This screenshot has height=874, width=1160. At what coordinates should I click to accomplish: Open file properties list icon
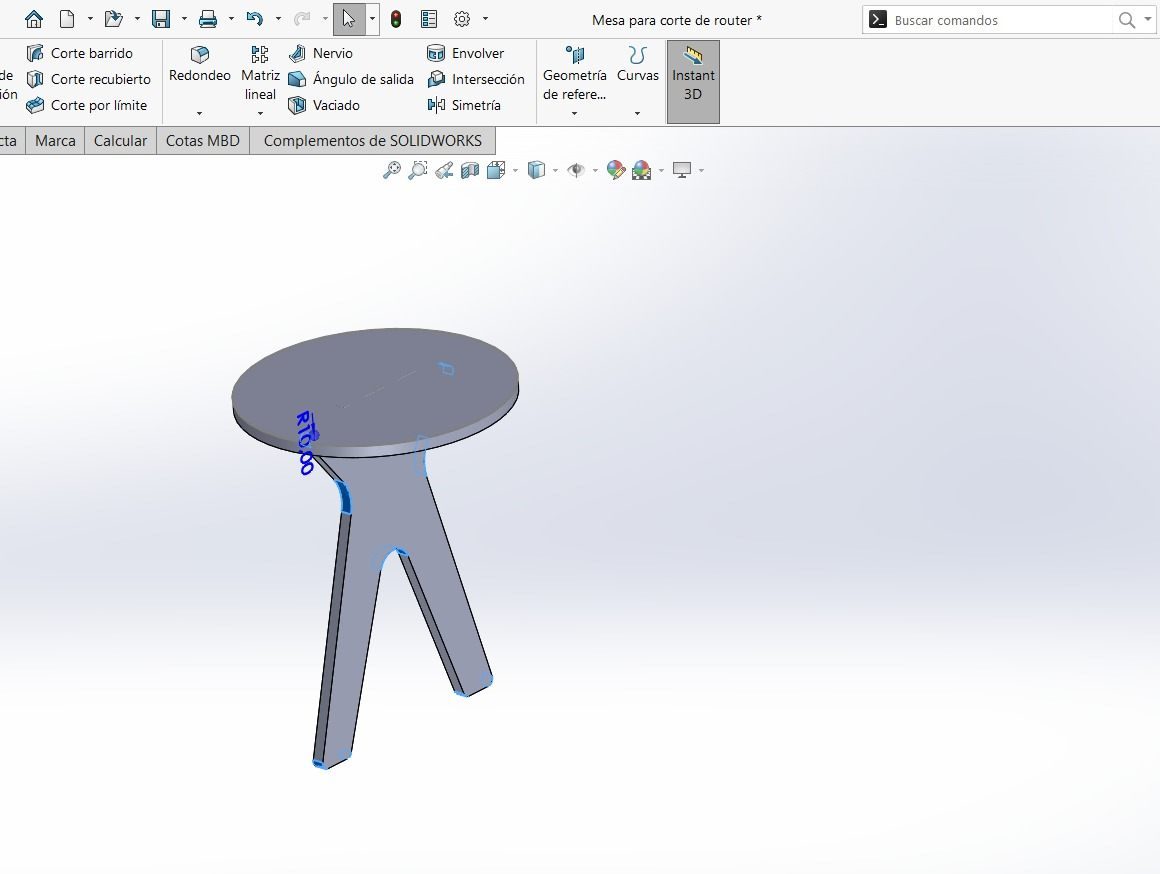point(428,19)
